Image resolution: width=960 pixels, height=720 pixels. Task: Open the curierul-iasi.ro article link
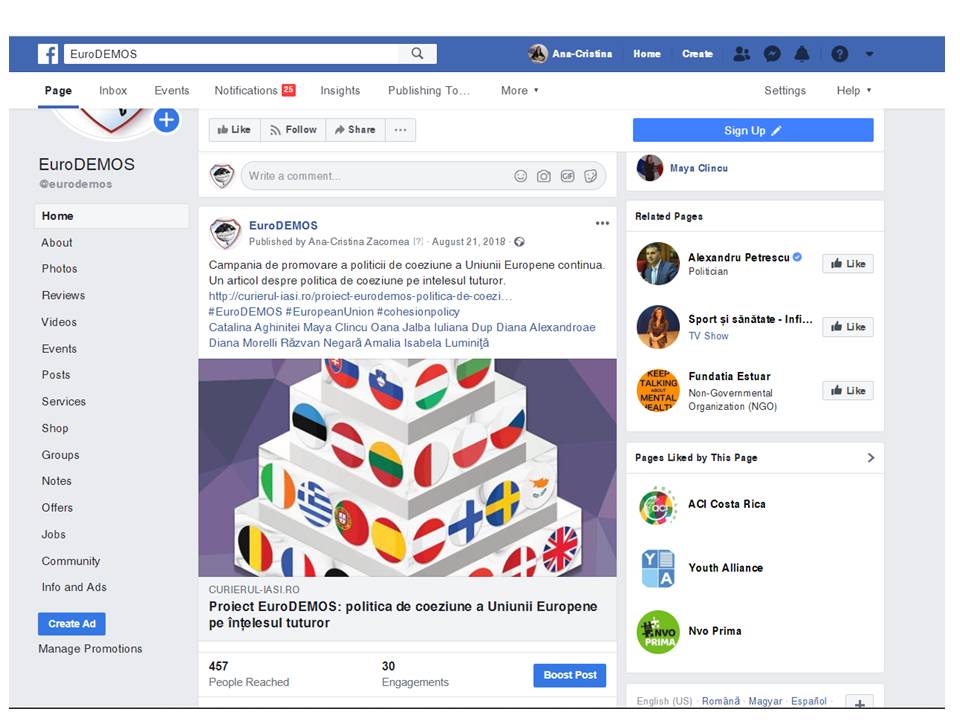360,296
